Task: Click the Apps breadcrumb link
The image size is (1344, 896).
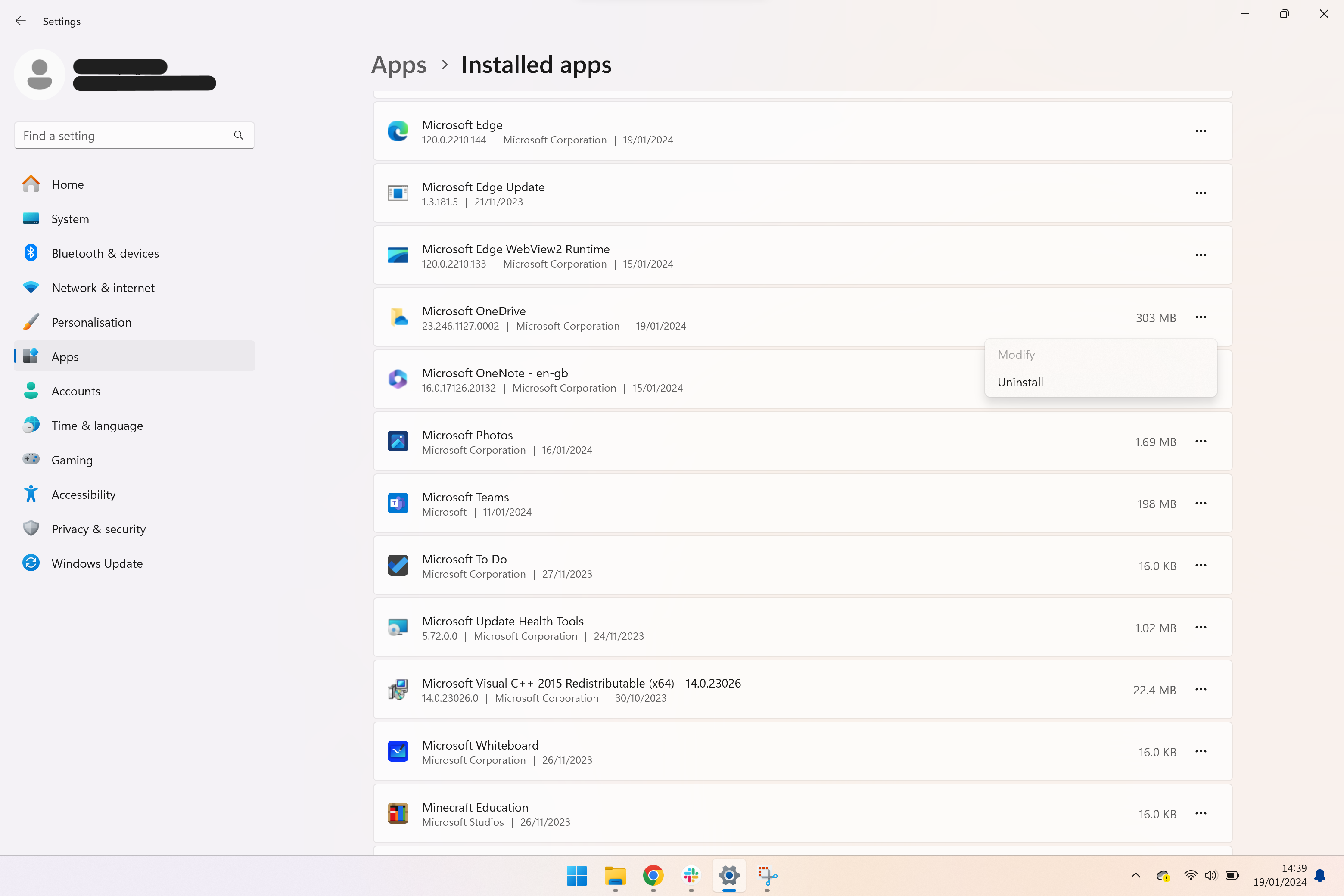Action: coord(399,65)
